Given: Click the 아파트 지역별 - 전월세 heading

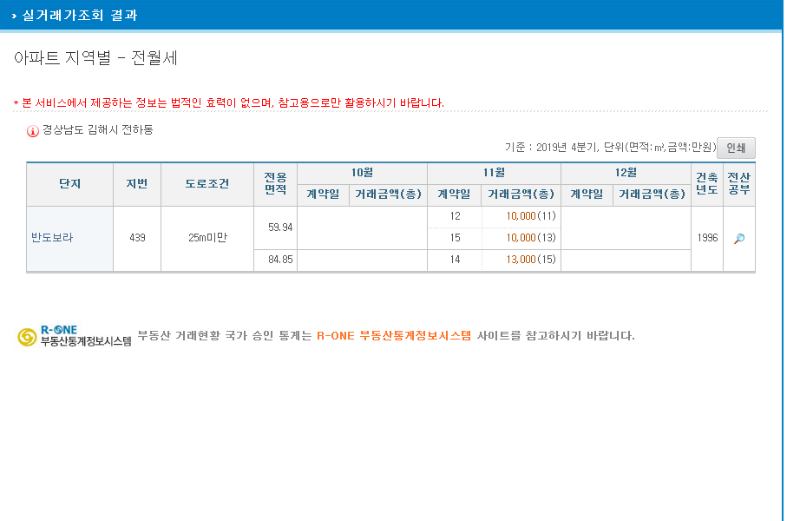Looking at the screenshot, I should 95,58.
